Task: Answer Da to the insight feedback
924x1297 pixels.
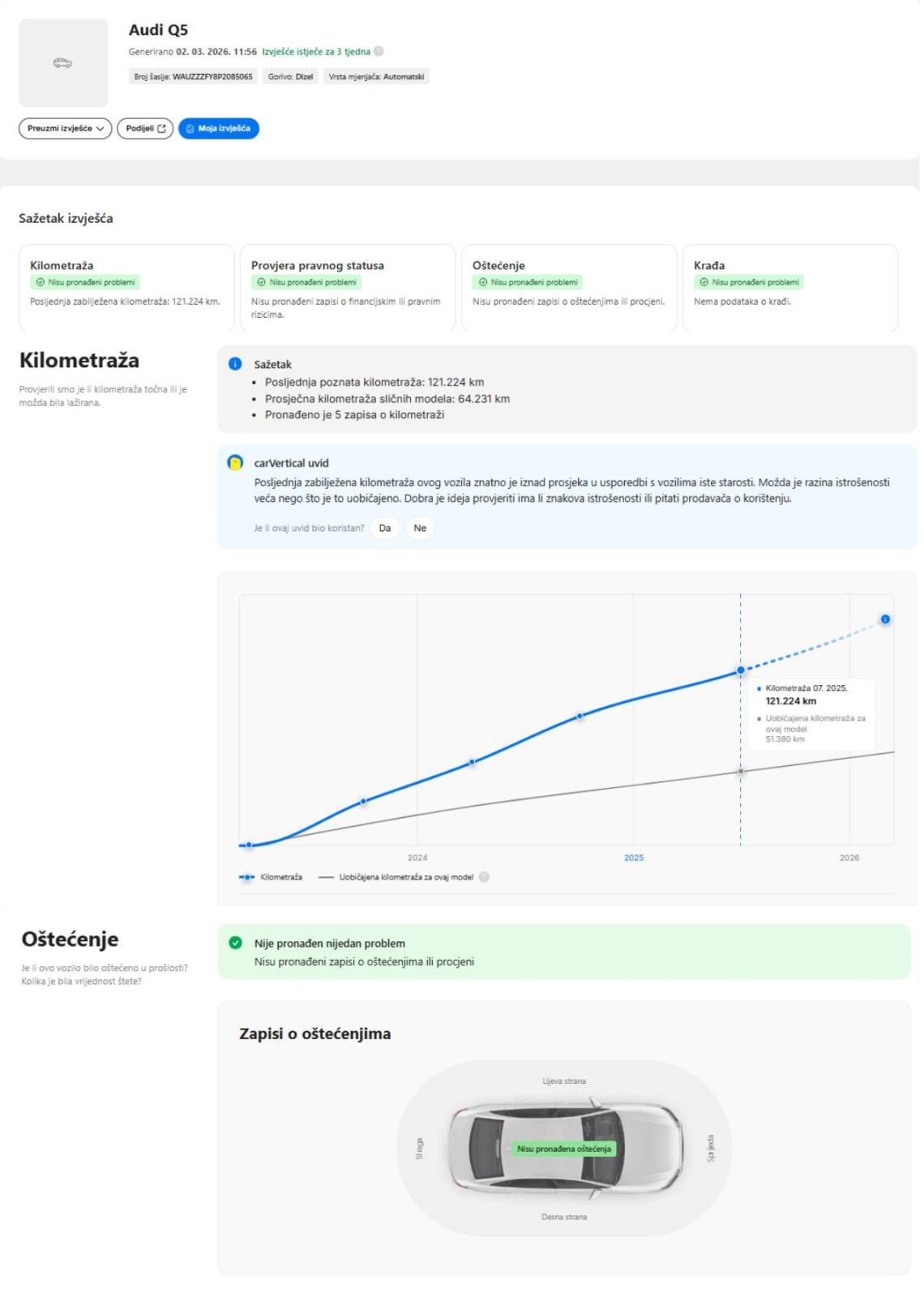Action: click(385, 529)
